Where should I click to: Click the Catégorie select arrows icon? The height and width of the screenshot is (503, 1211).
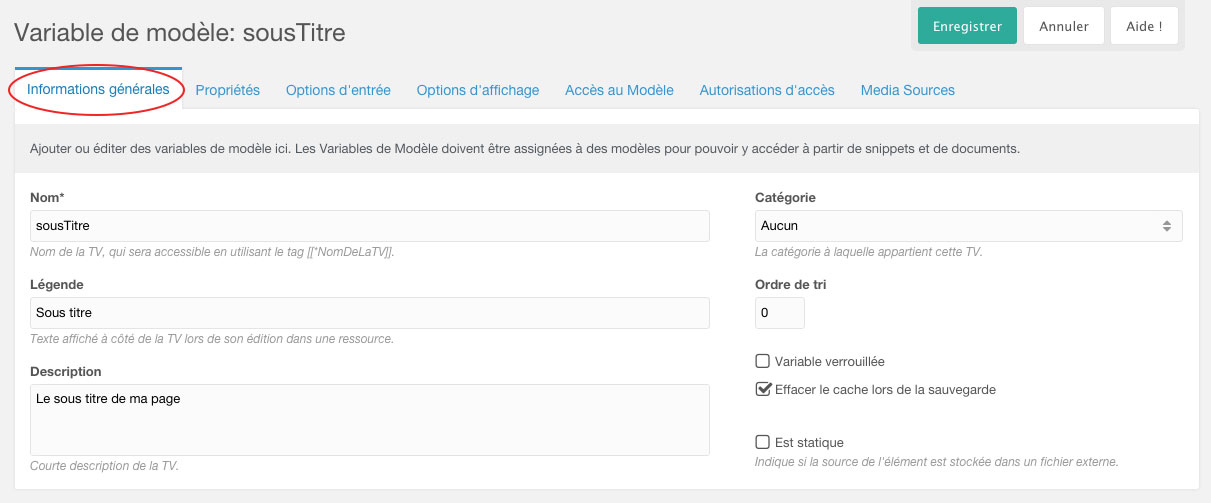(x=1166, y=226)
